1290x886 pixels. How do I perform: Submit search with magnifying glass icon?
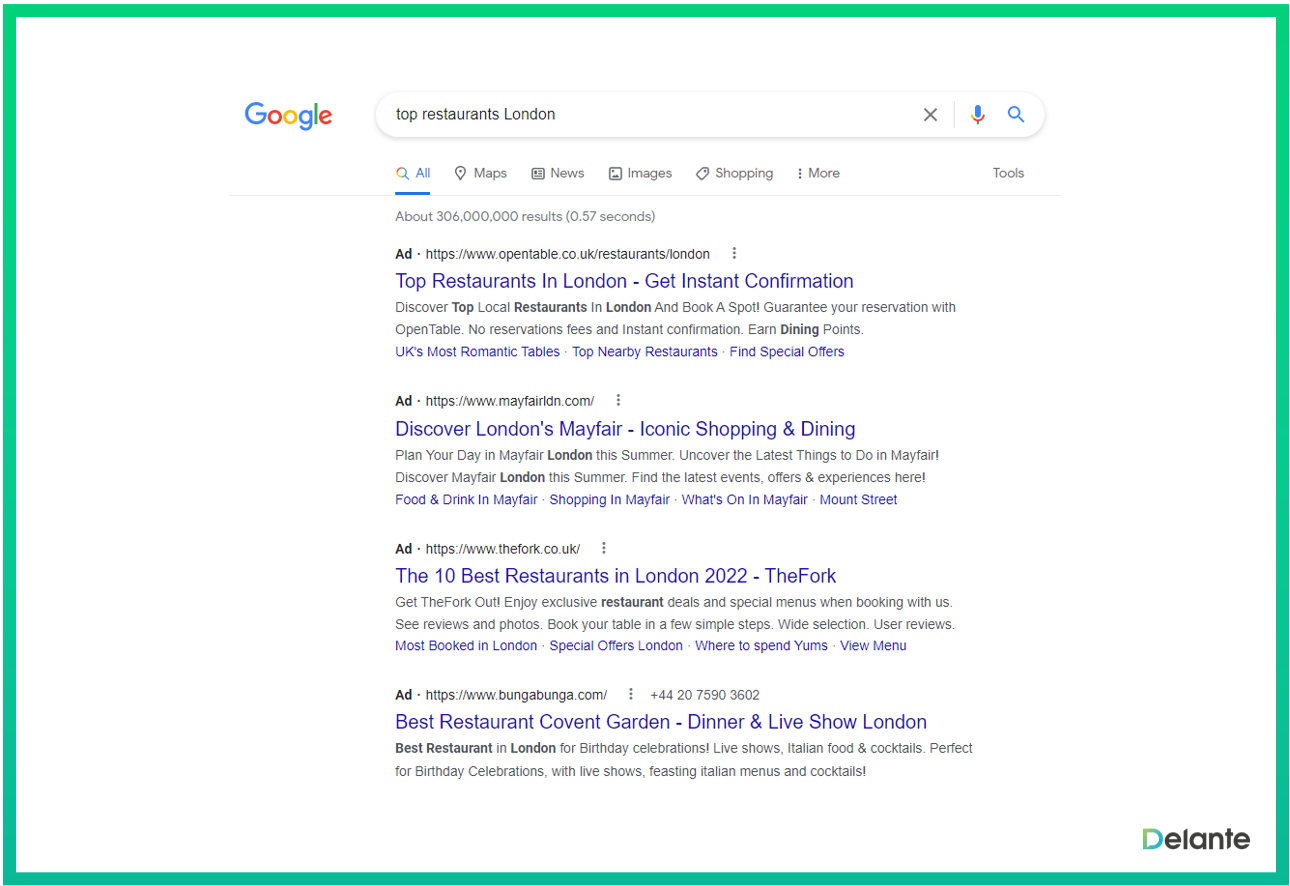(1016, 115)
